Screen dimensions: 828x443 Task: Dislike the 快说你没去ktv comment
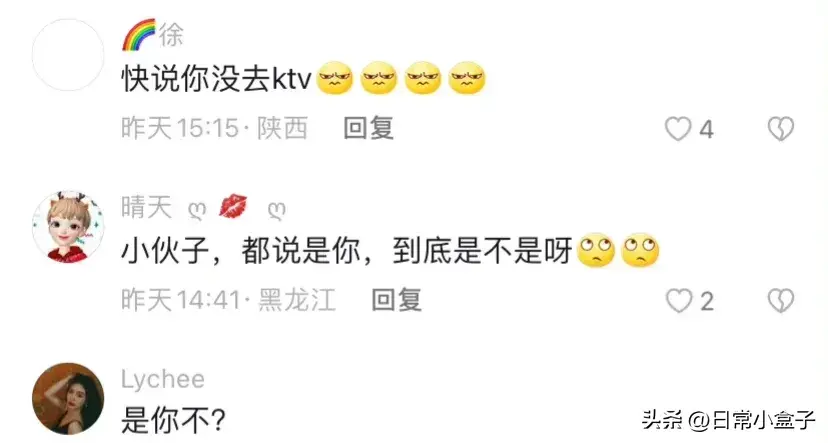[x=780, y=129]
